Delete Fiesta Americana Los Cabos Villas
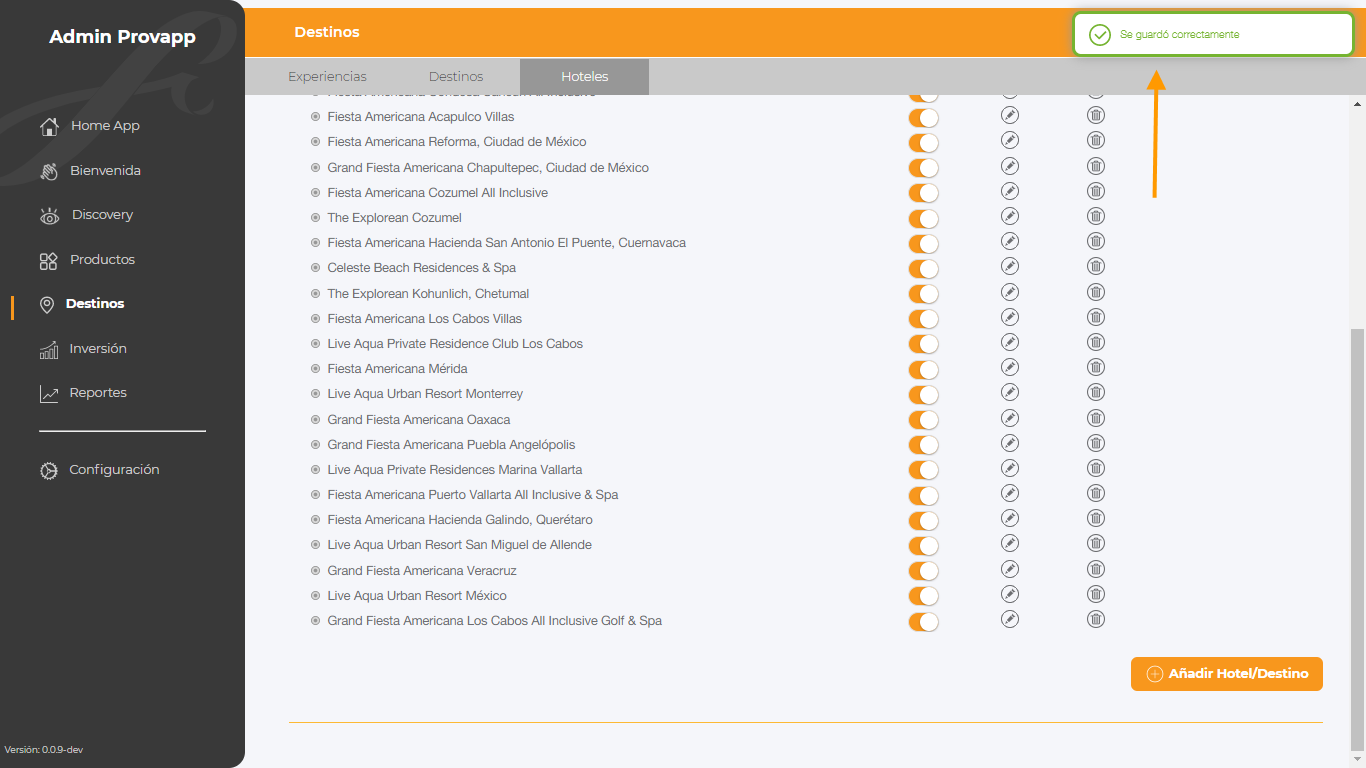Screen dimensions: 1366x768 click(1096, 317)
